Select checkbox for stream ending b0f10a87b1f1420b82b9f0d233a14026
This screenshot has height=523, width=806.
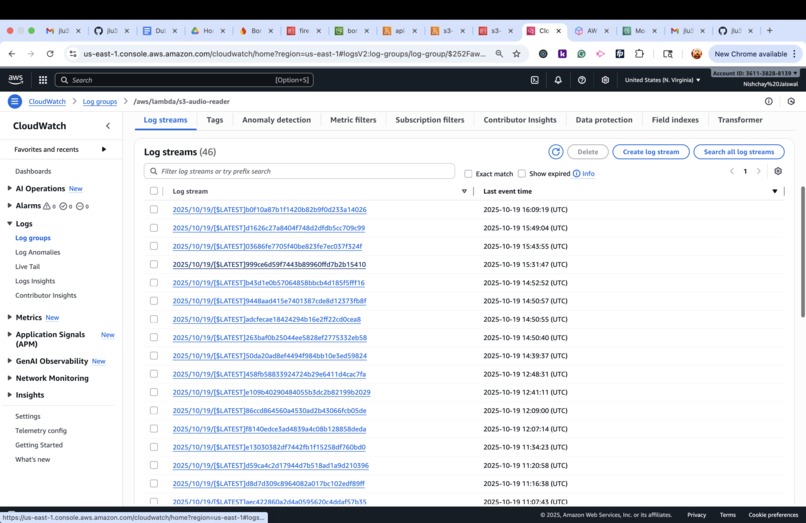[154, 209]
